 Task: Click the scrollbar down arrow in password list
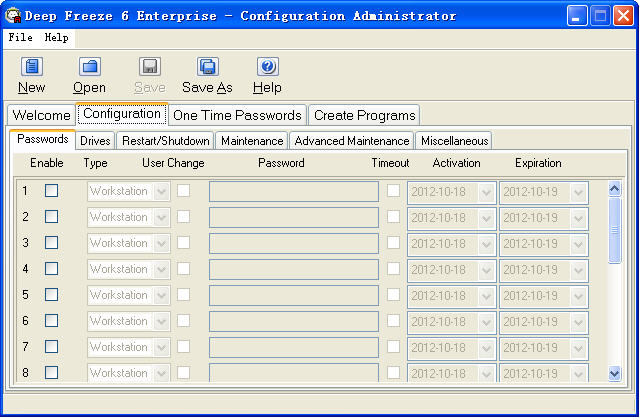[615, 373]
